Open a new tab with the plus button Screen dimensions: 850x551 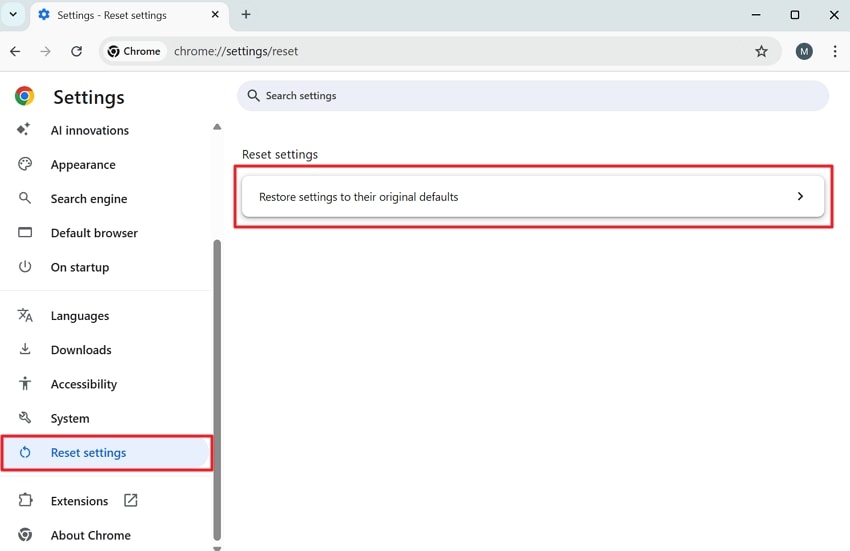pyautogui.click(x=246, y=15)
